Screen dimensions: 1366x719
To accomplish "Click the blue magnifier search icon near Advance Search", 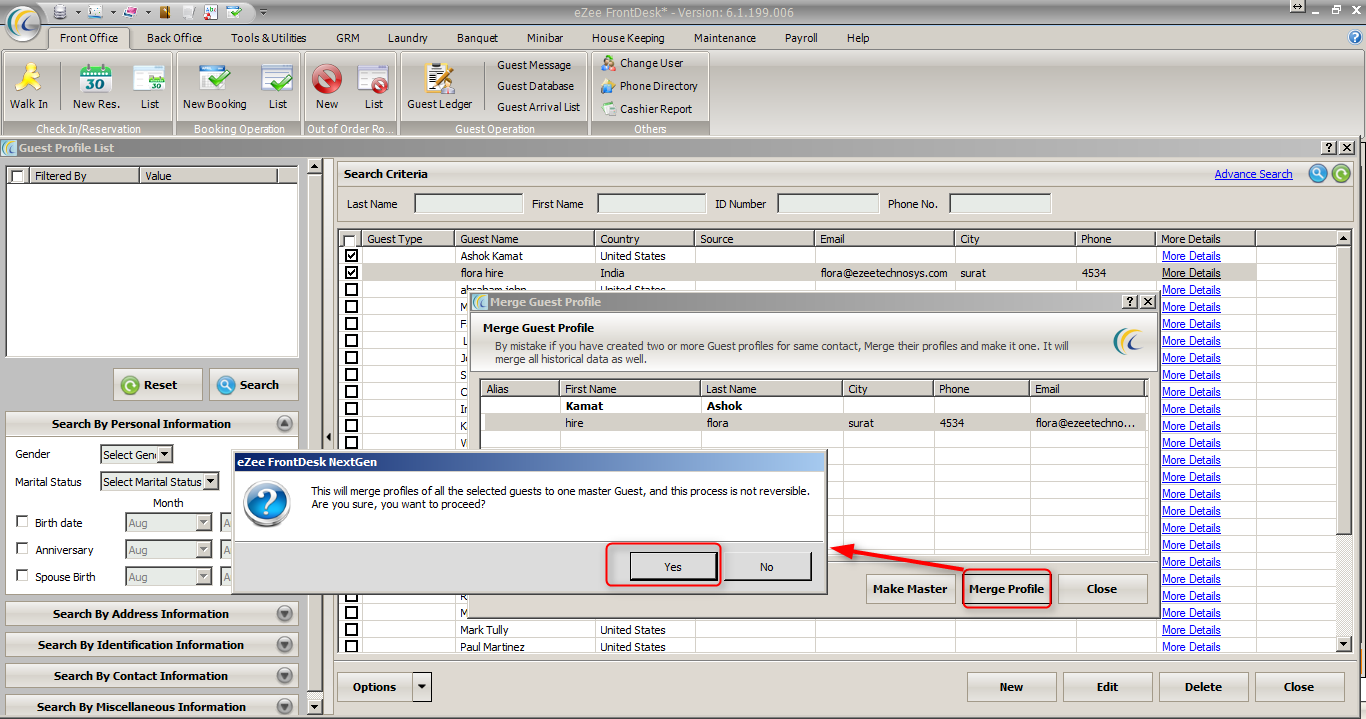I will [1318, 174].
